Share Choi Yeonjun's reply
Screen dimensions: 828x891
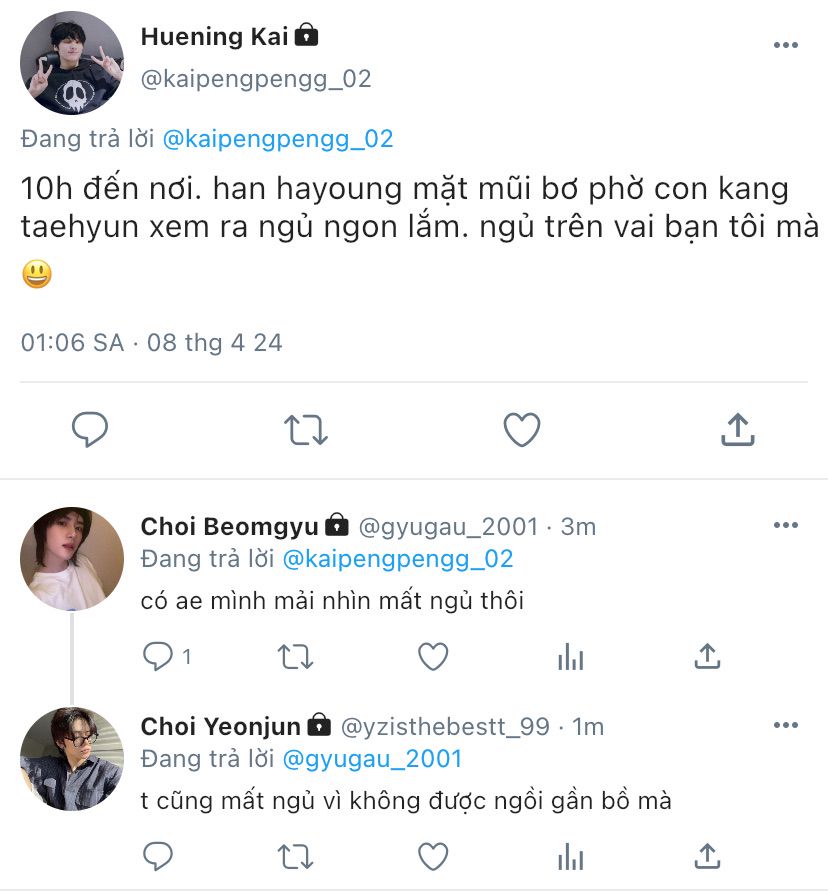707,856
